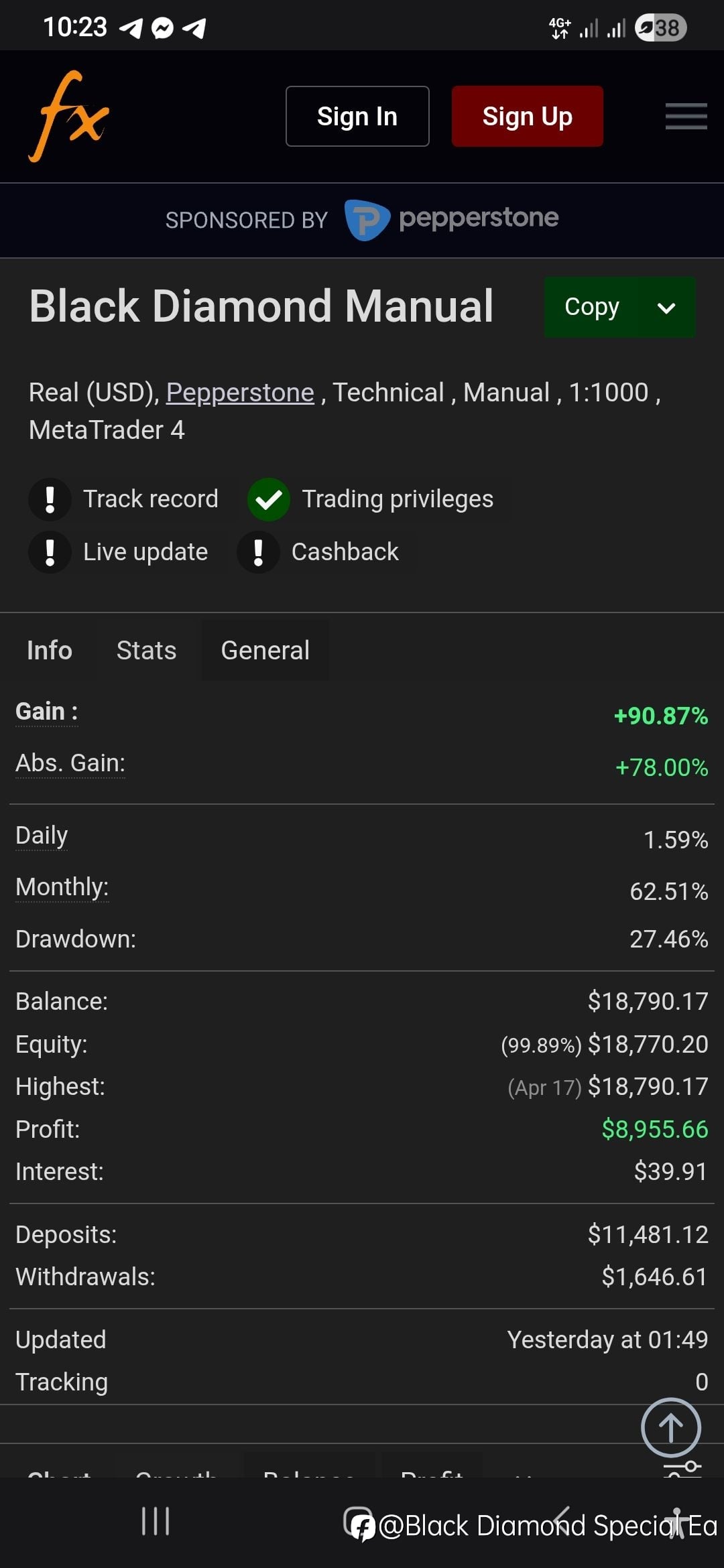Tap the Live update exclamation icon
The image size is (724, 1568).
click(50, 552)
